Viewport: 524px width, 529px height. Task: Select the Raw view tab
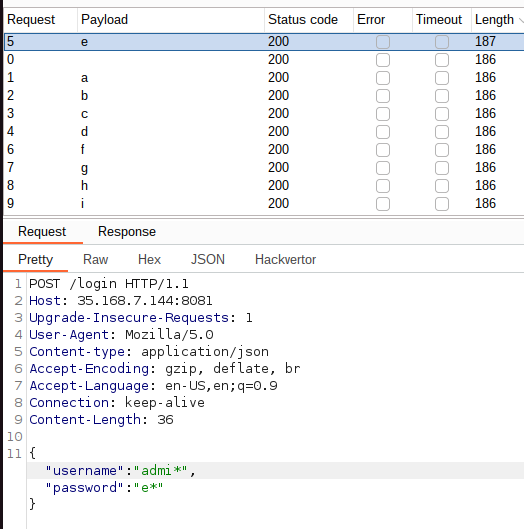point(95,260)
